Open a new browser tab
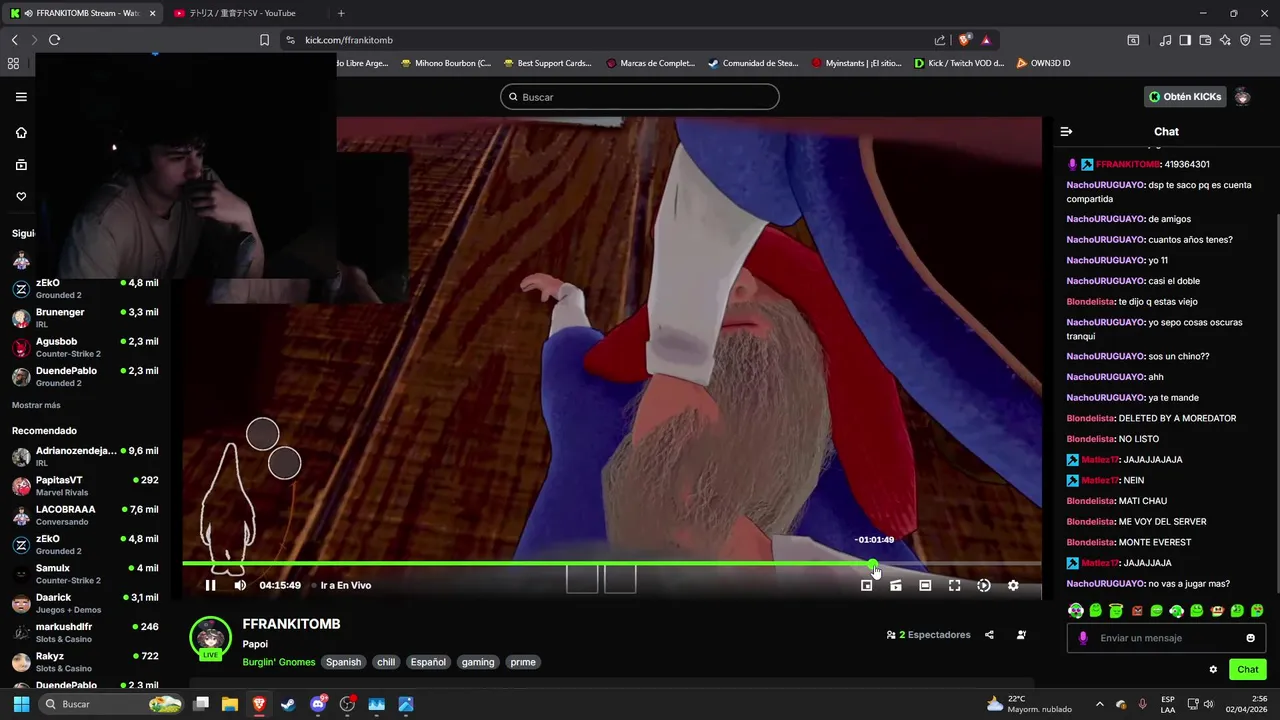Viewport: 1280px width, 720px height. [341, 13]
